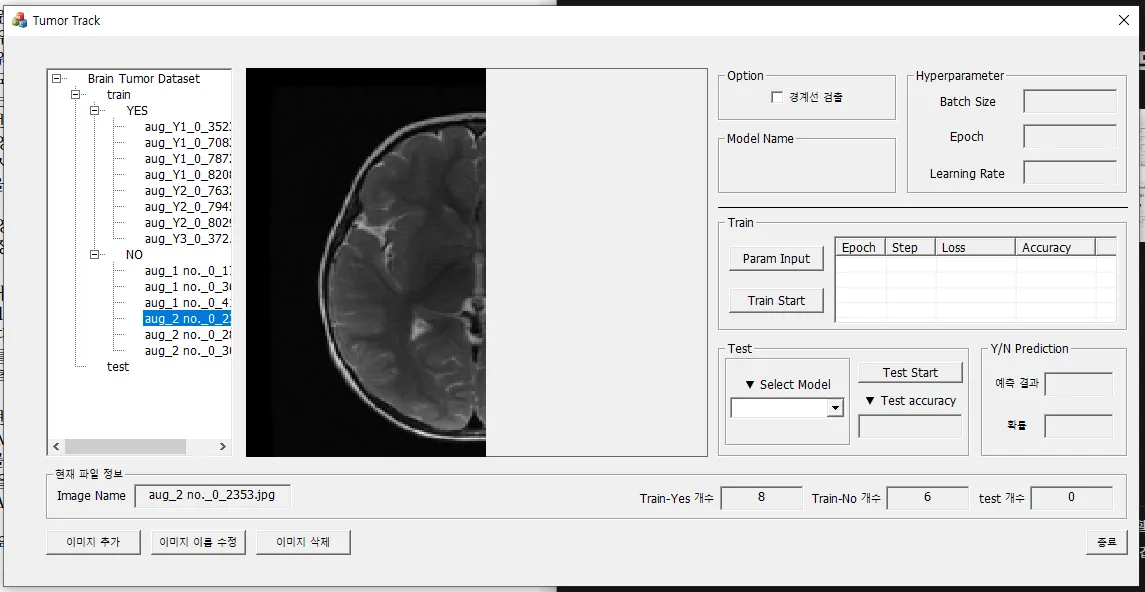1145x592 pixels.
Task: Collapse the train folder node
Action: coord(75,94)
